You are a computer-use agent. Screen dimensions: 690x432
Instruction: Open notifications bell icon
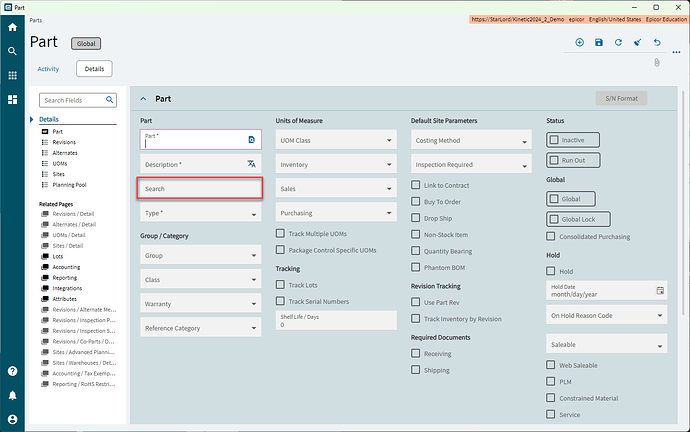point(12,395)
